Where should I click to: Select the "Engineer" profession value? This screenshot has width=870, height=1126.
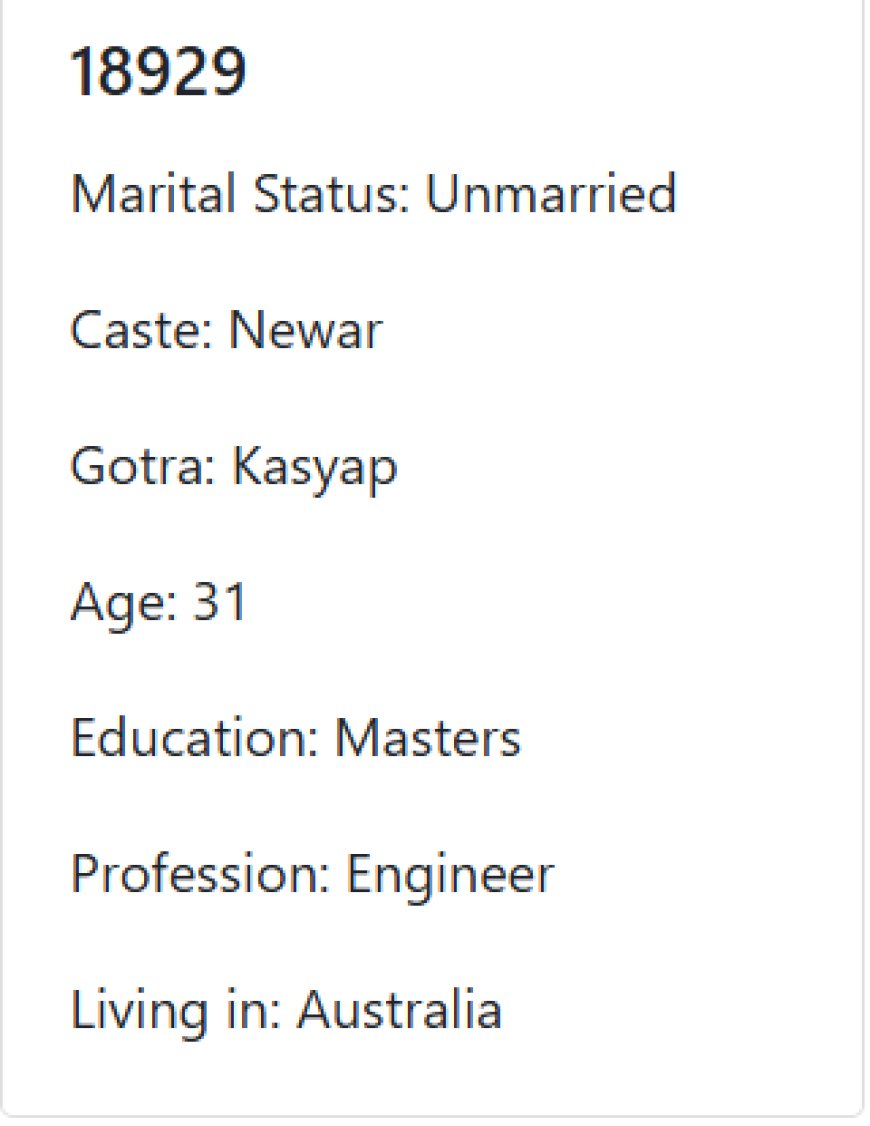point(450,877)
